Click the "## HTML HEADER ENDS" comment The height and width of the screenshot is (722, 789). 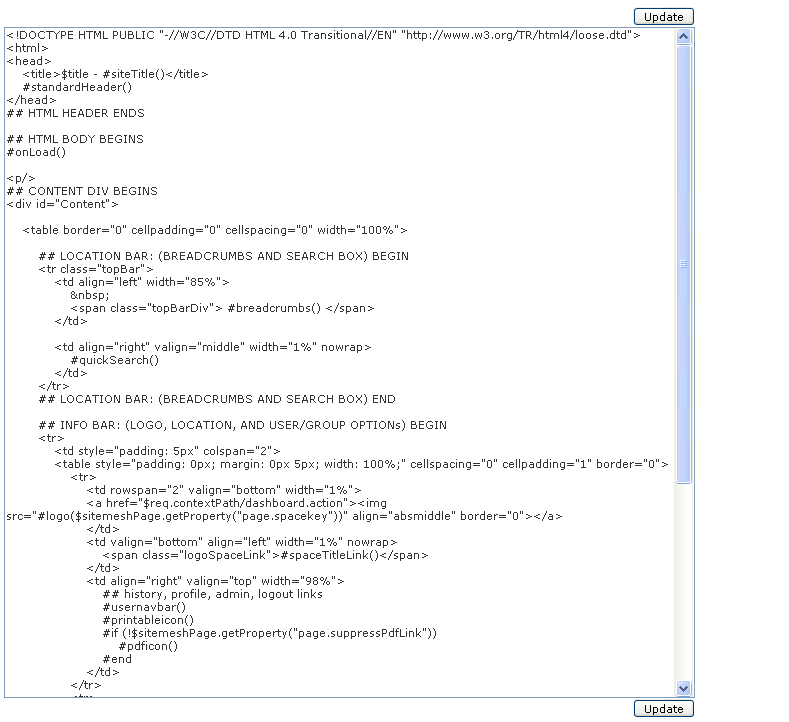75,113
